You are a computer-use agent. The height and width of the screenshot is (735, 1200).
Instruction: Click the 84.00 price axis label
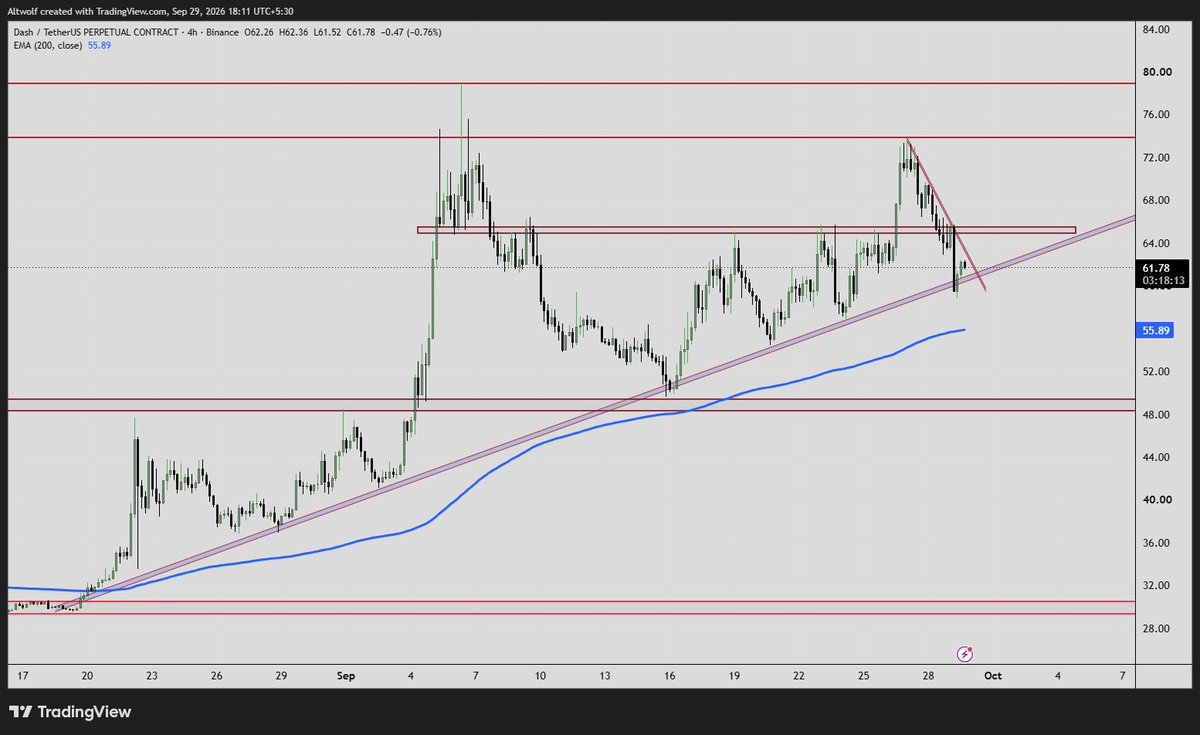point(1157,30)
